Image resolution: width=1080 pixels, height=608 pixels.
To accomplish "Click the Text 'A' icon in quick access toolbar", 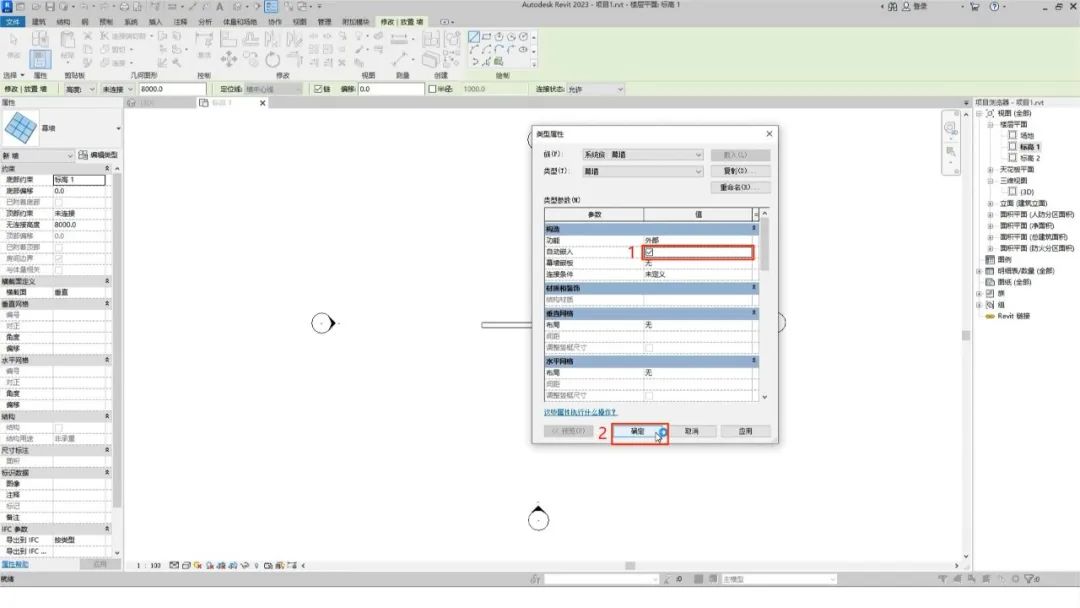I will pyautogui.click(x=220, y=6).
